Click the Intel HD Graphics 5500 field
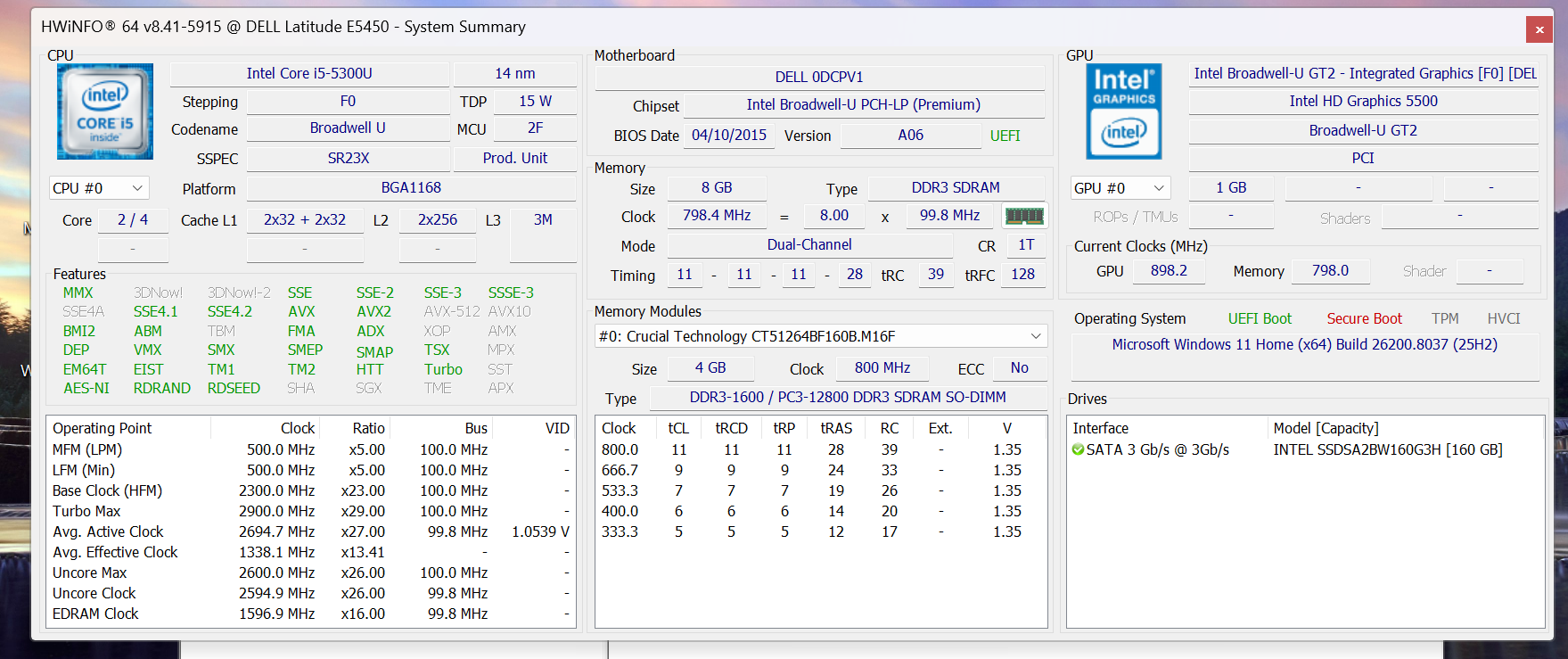The height and width of the screenshot is (659, 1568). tap(1364, 101)
